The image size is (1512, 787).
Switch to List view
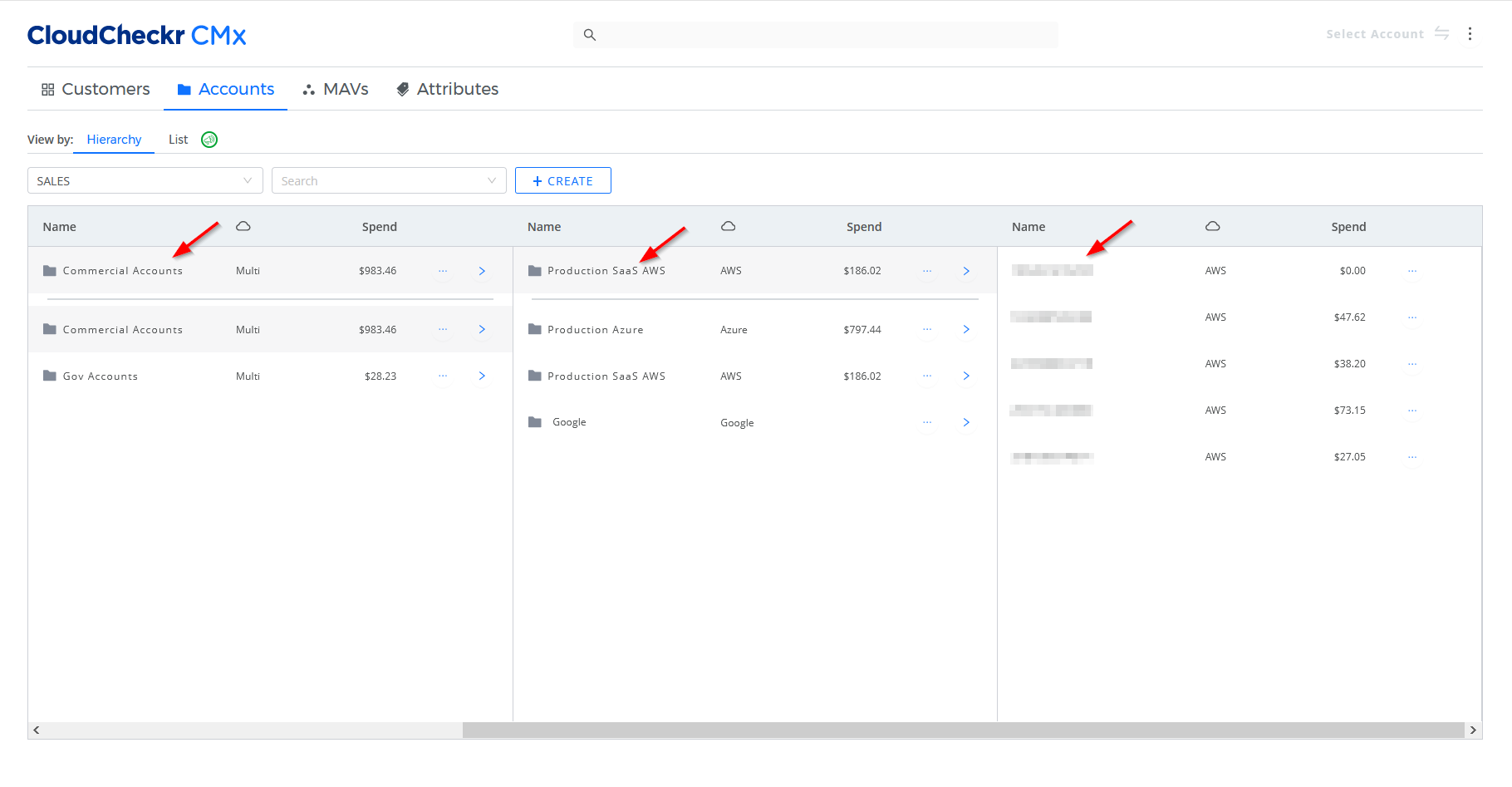178,140
